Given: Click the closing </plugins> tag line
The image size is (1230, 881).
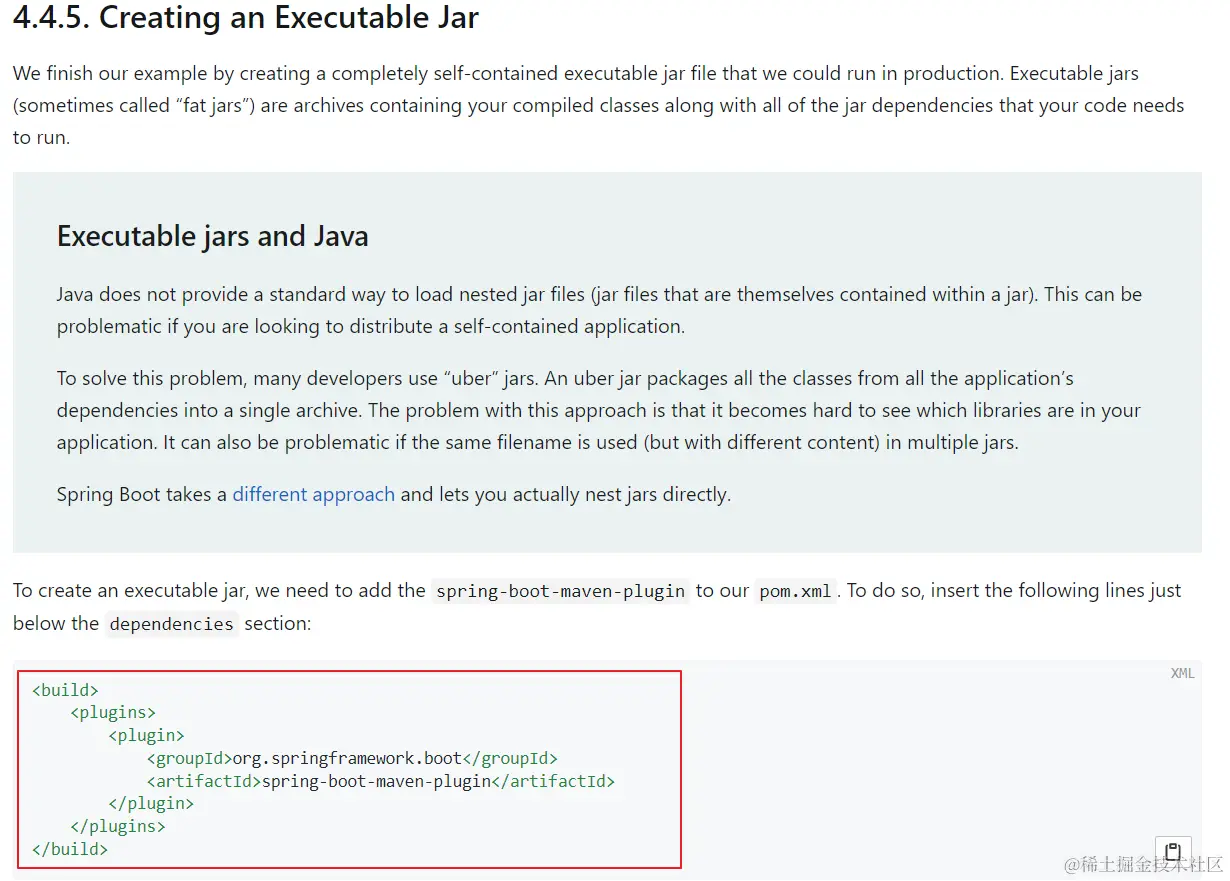Looking at the screenshot, I should [x=118, y=827].
